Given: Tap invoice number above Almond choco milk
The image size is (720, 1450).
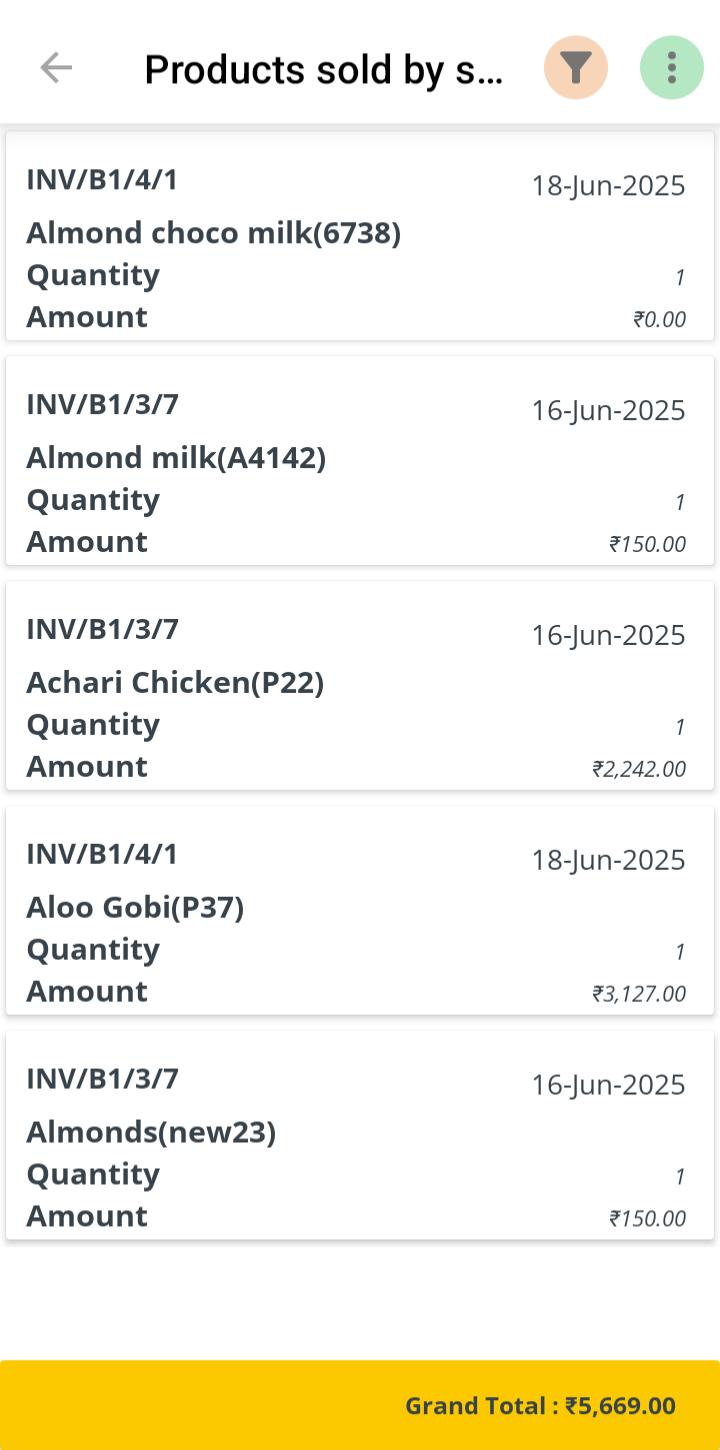Looking at the screenshot, I should 102,180.
